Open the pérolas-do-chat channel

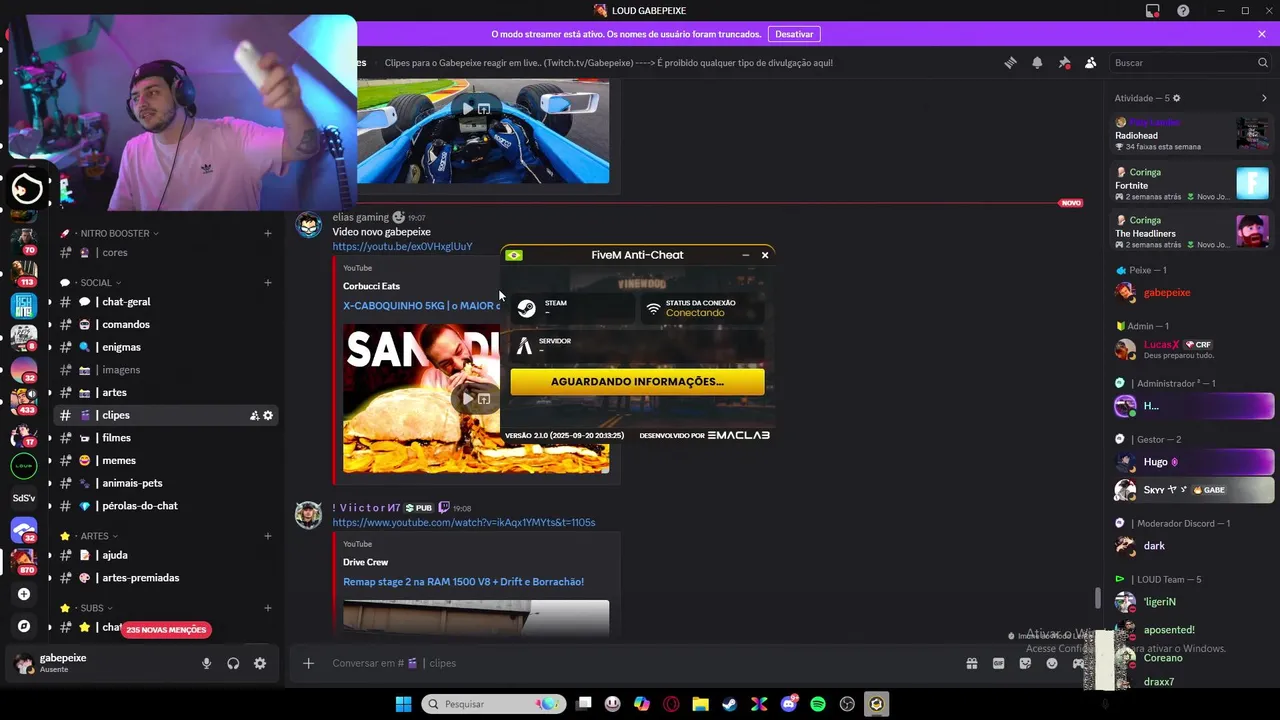click(x=165, y=506)
